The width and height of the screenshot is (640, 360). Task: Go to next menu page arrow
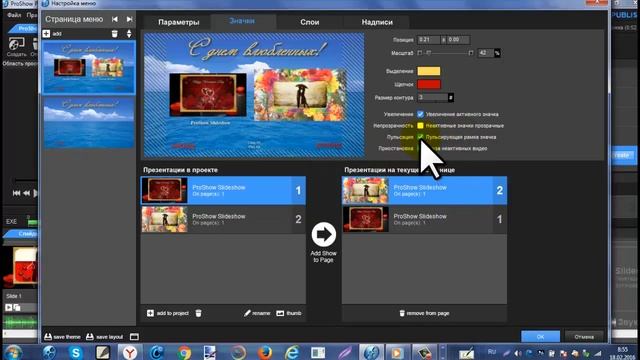point(129,19)
